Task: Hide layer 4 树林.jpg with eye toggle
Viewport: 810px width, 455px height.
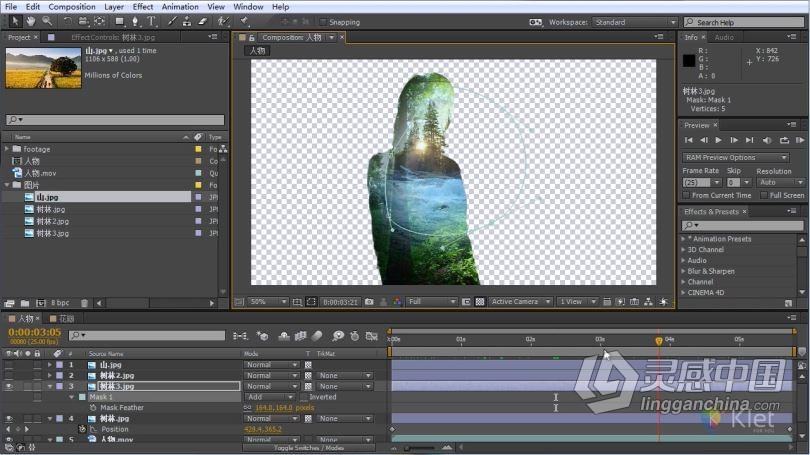Action: click(x=9, y=419)
